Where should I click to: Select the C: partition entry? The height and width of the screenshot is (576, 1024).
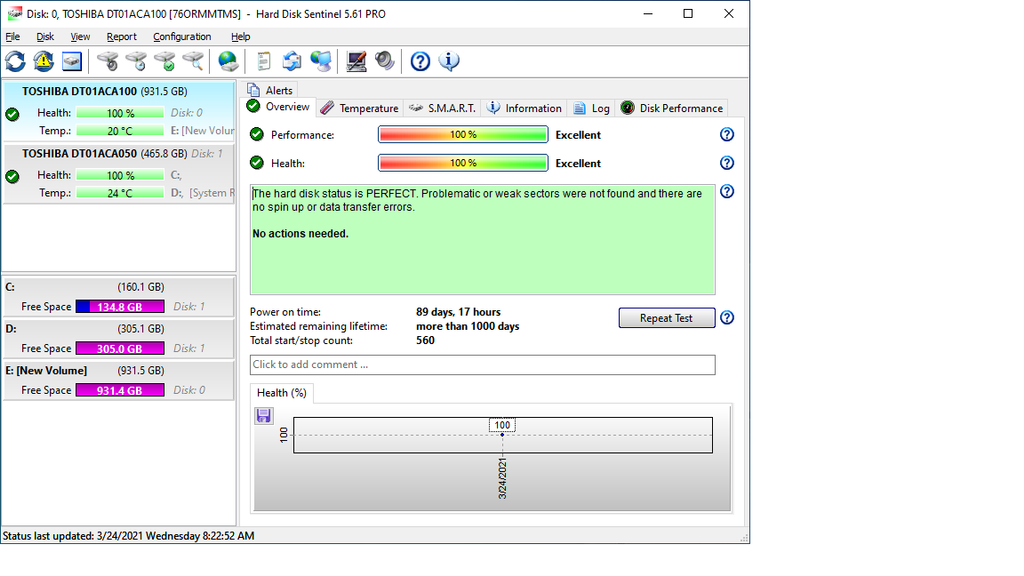[119, 296]
